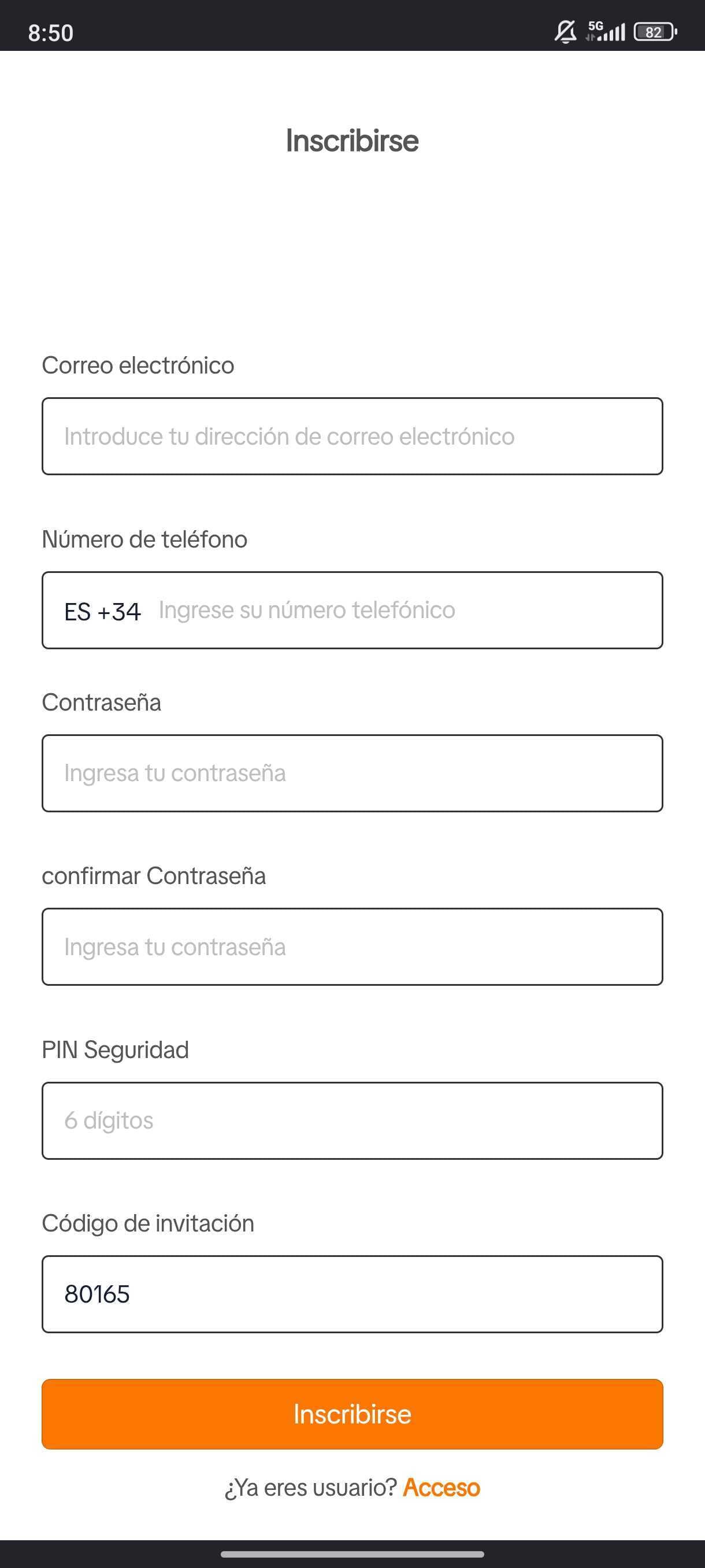Select the Contraseña password field
Screen dimensions: 705x1568
[352, 773]
